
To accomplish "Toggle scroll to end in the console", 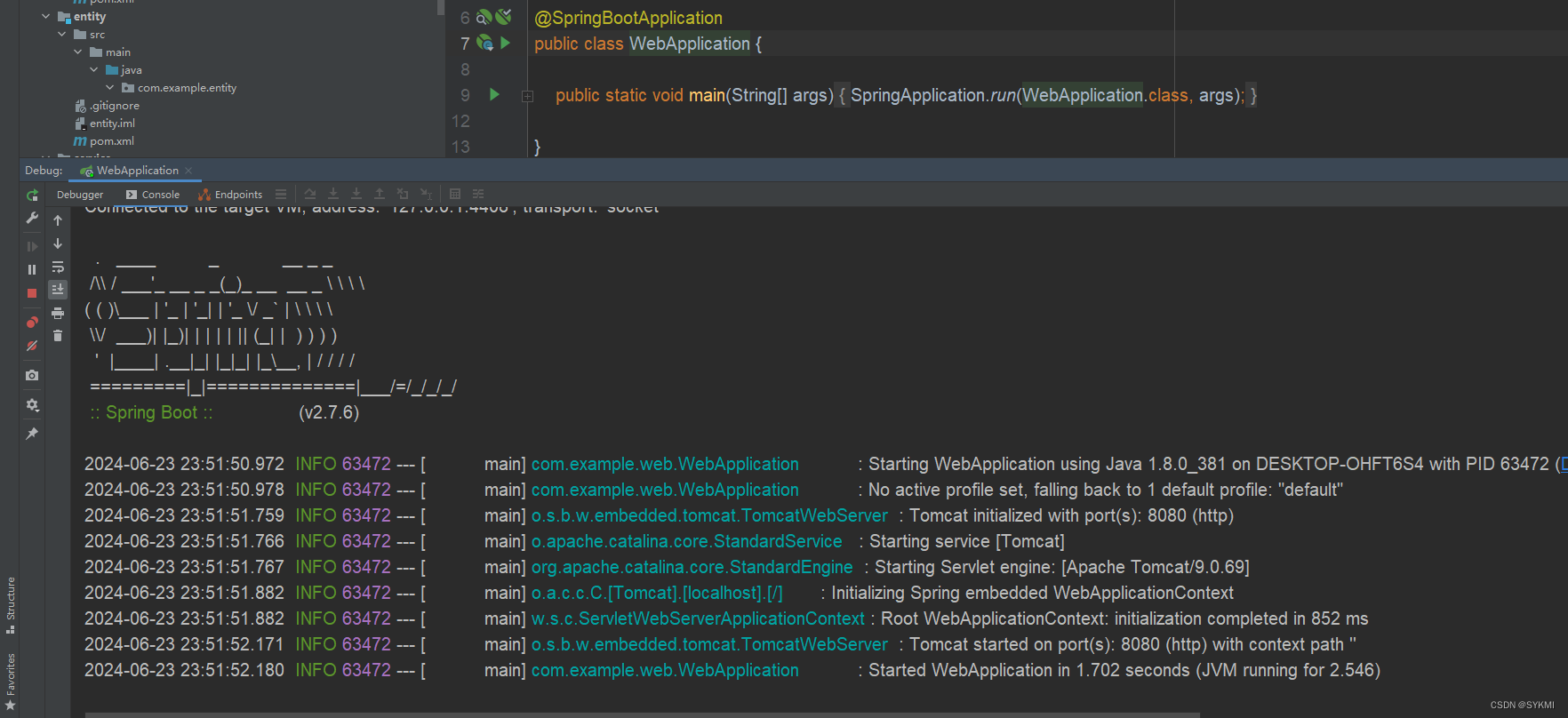I will (x=58, y=290).
